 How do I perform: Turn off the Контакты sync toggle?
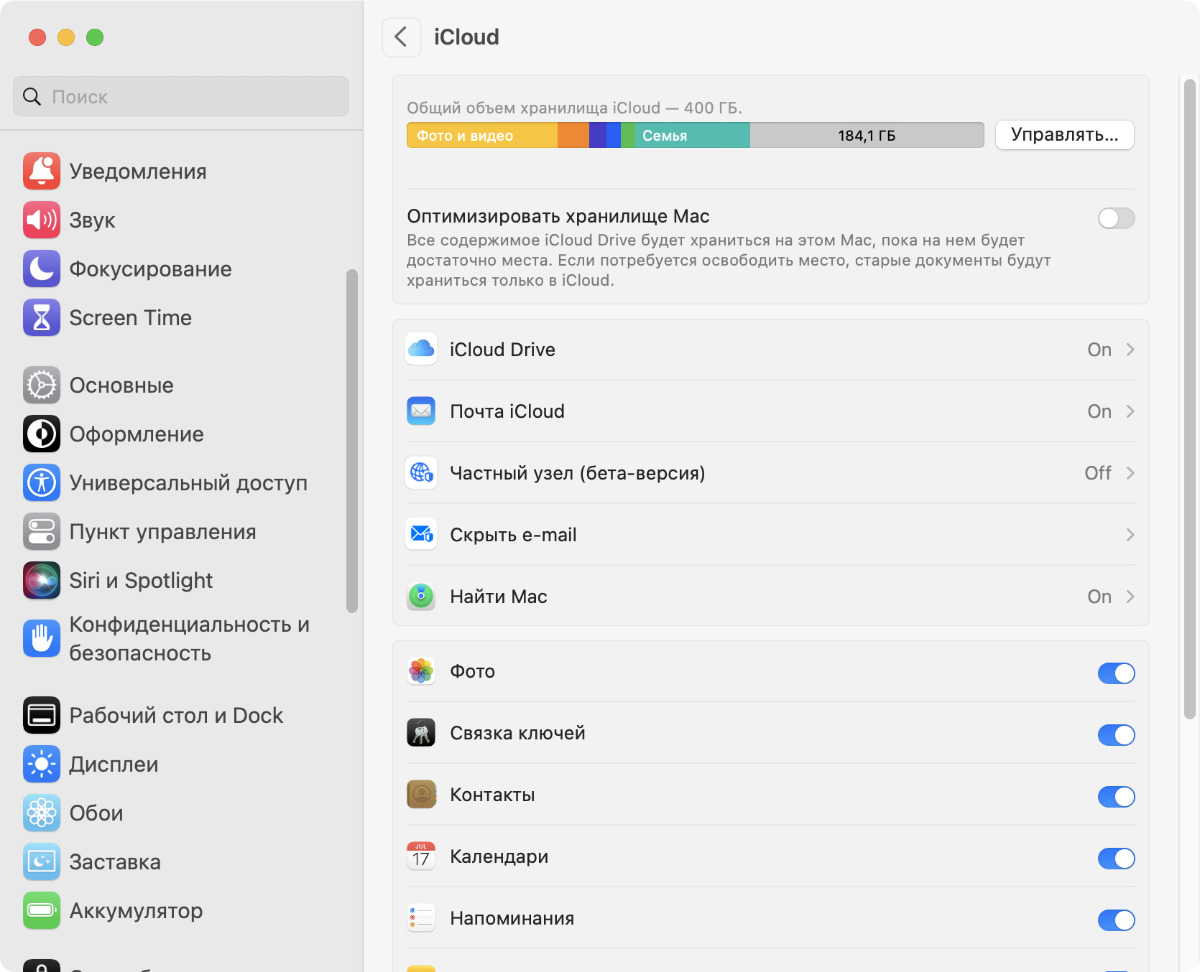click(x=1116, y=796)
